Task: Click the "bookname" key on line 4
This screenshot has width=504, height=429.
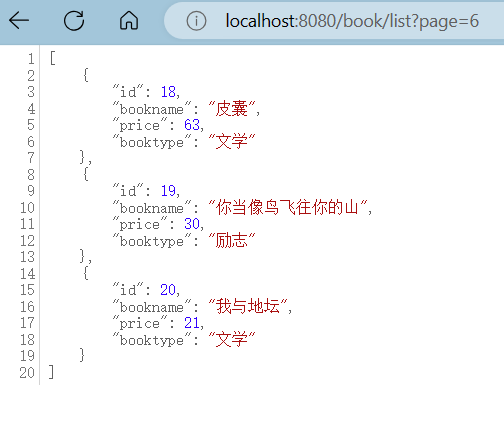Action: [x=152, y=109]
